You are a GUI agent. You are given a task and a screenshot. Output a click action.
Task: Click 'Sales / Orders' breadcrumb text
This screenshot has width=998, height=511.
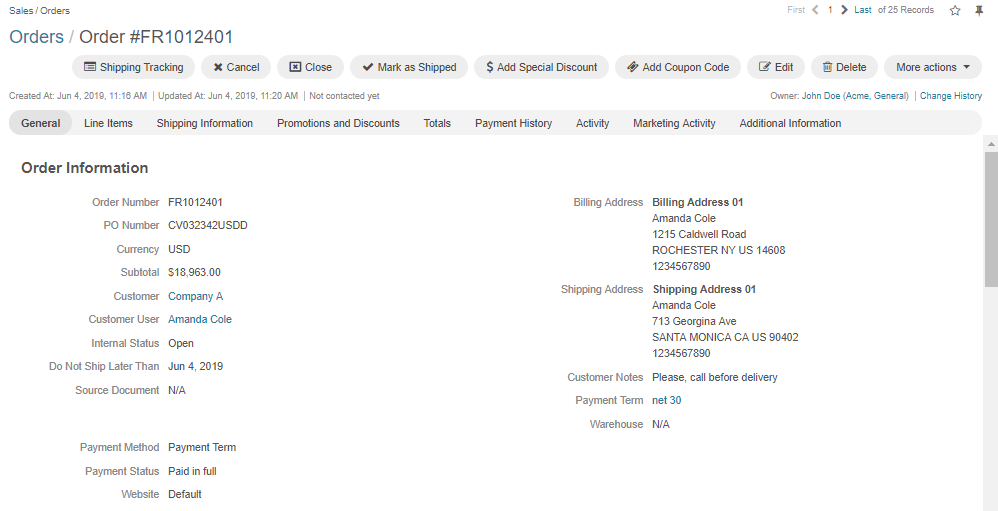click(39, 10)
